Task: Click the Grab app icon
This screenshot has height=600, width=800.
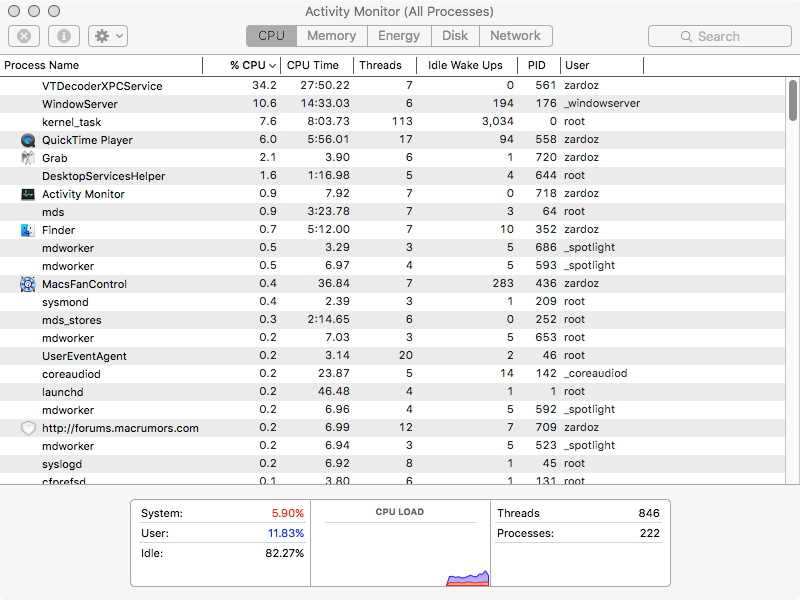Action: (28, 158)
